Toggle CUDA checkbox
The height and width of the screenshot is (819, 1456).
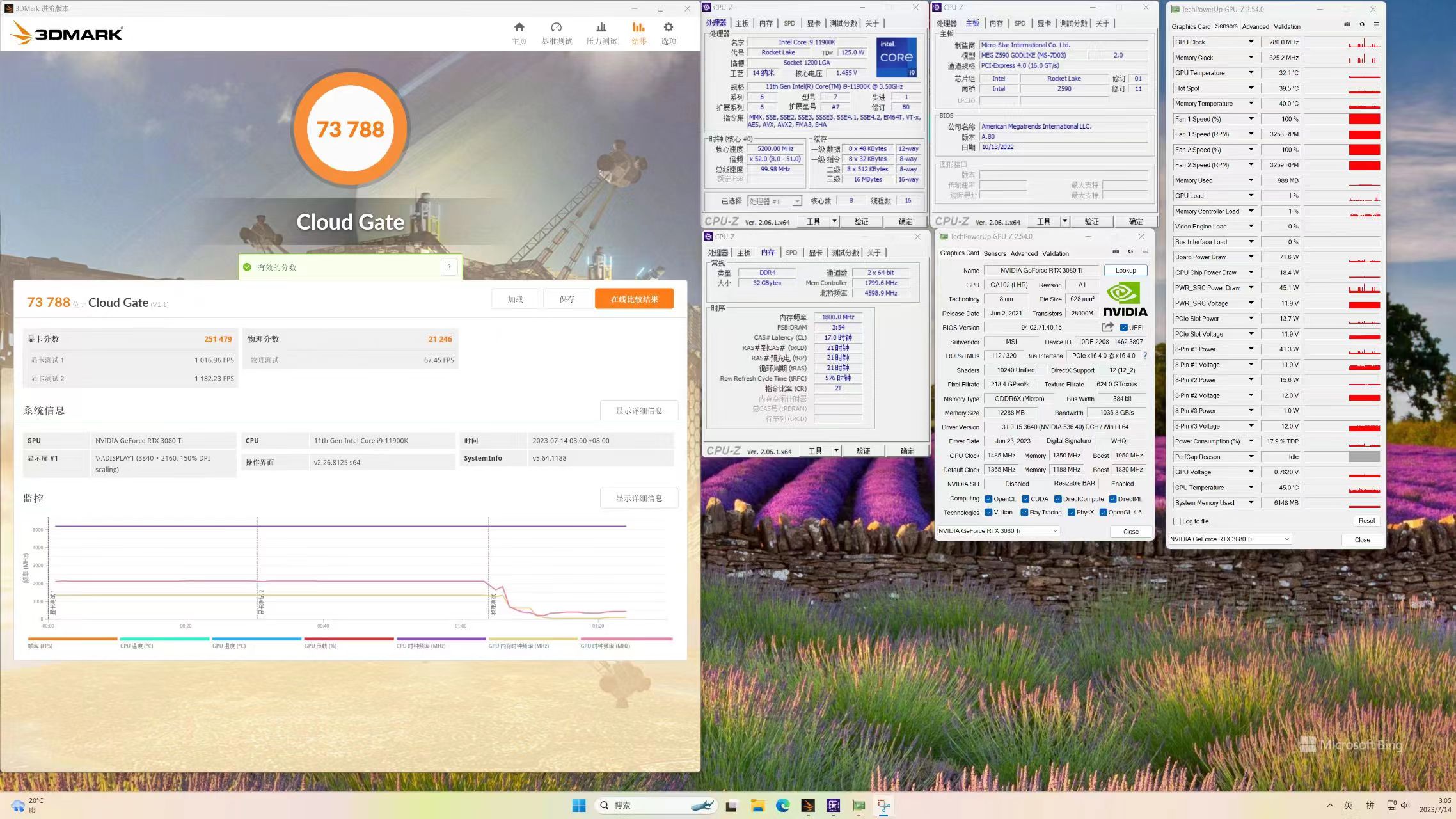coord(1025,499)
